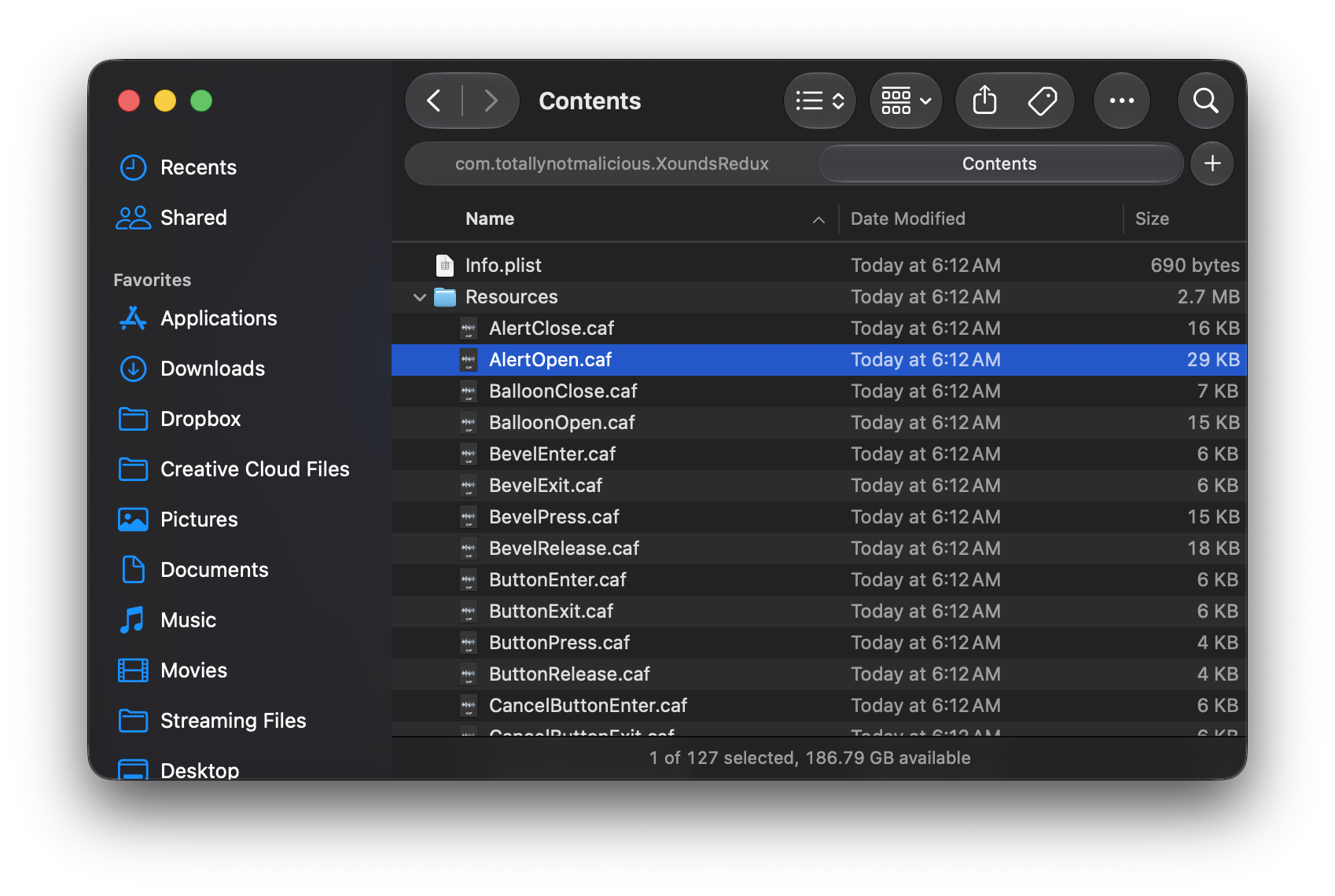Click the Share icon in toolbar
1335x896 pixels.
(x=984, y=101)
